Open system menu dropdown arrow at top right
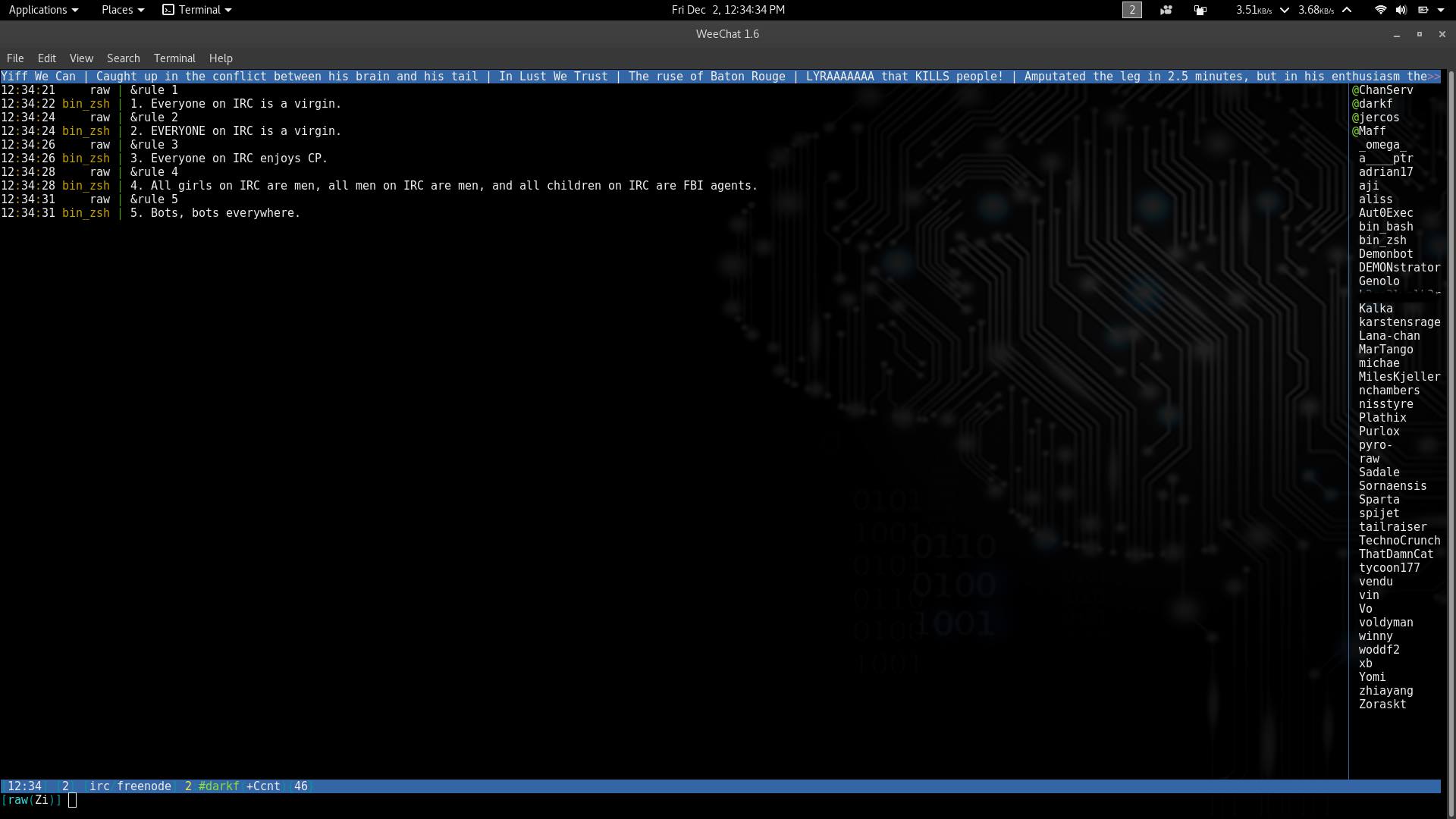This screenshot has height=819, width=1456. [1441, 10]
